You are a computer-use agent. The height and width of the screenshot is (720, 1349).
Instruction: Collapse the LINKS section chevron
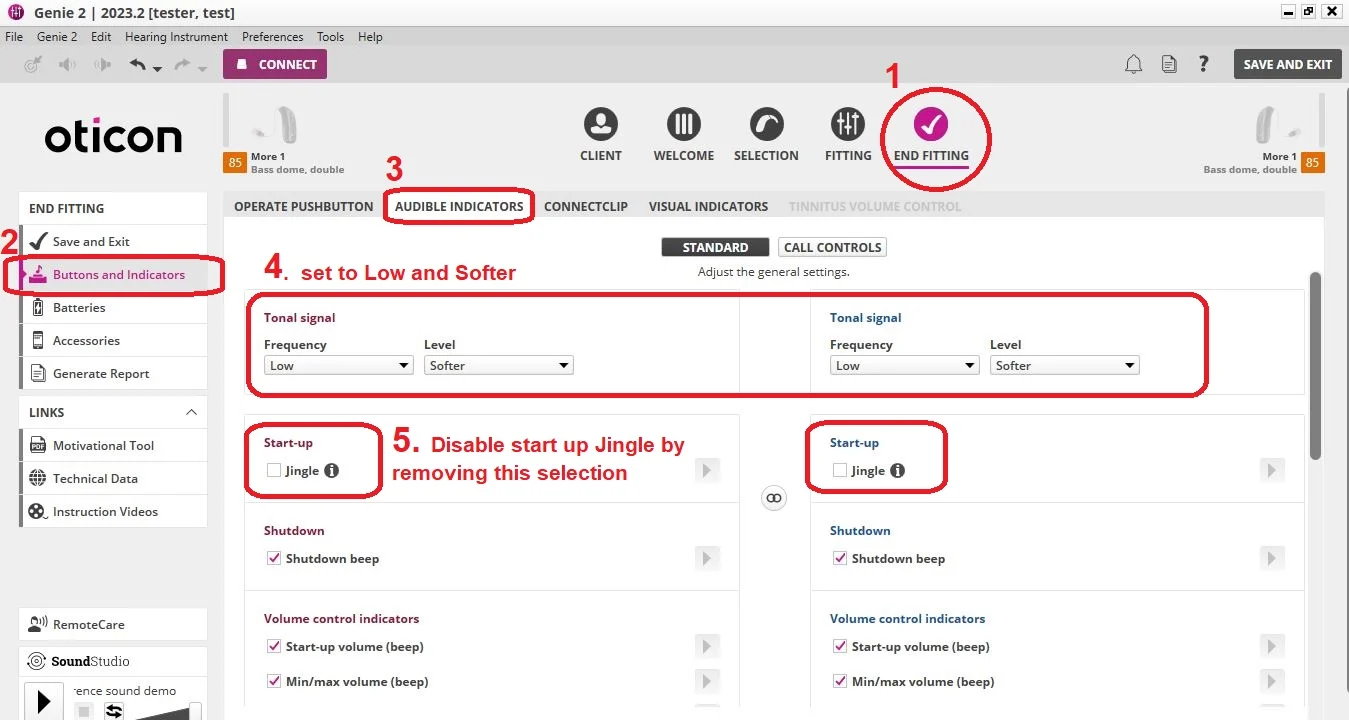click(x=191, y=412)
